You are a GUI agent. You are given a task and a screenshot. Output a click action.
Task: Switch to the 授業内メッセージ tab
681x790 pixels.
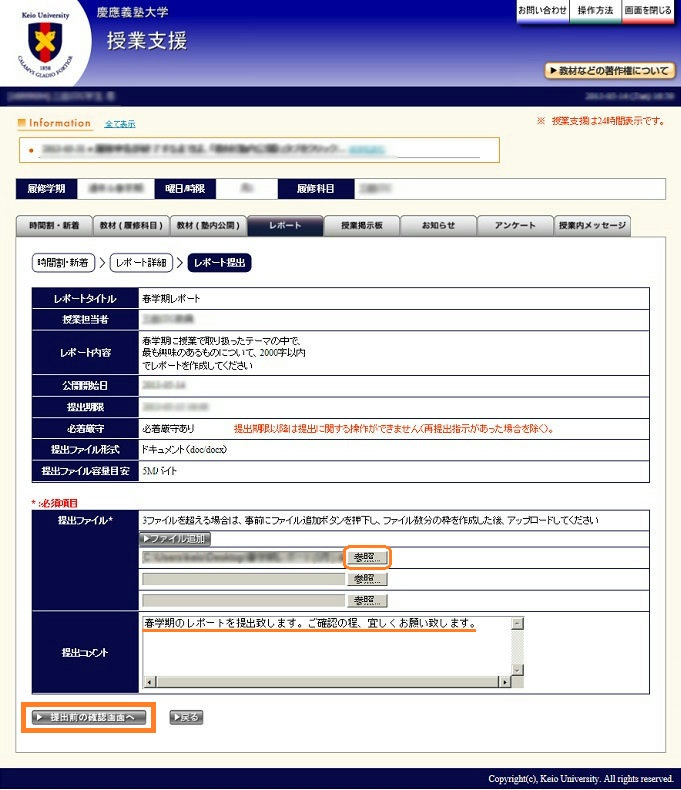(x=593, y=226)
